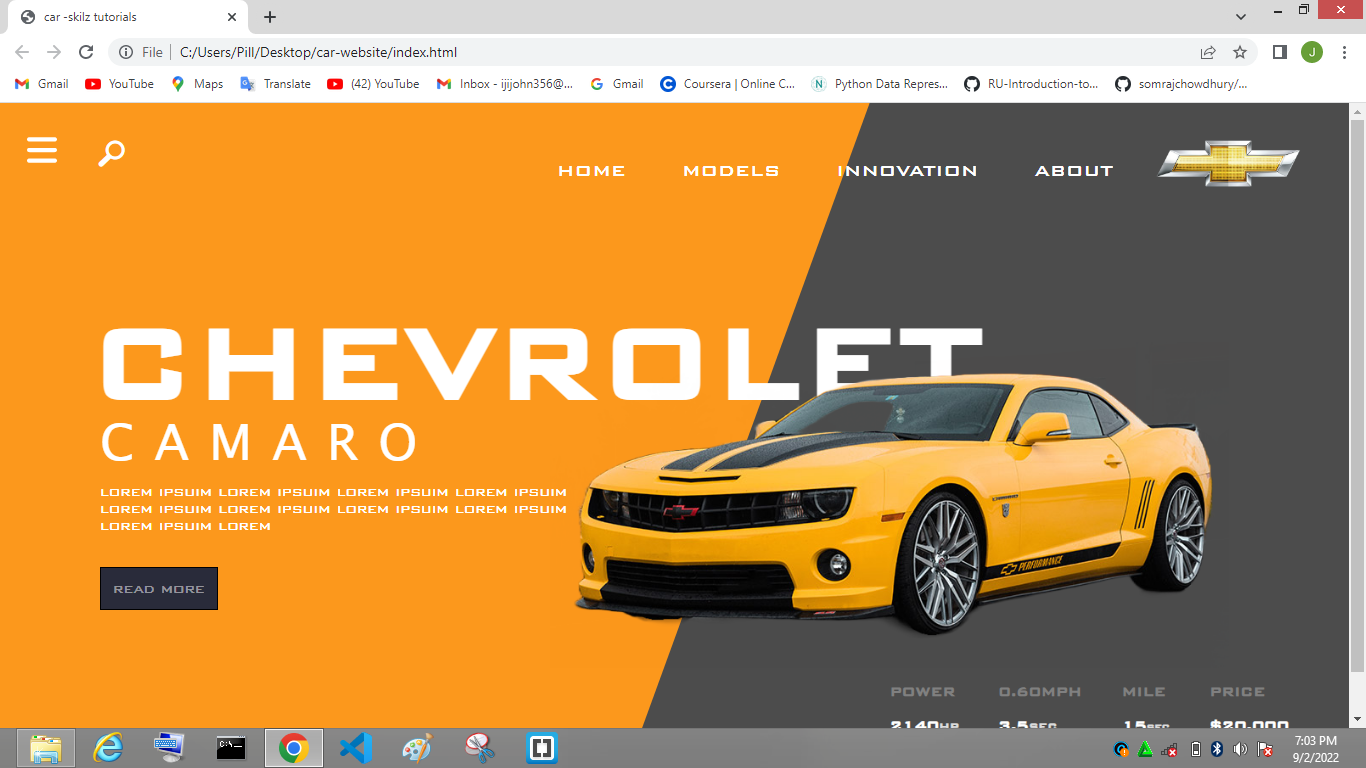The image size is (1366, 768).
Task: Click the READ MORE button
Action: (158, 588)
